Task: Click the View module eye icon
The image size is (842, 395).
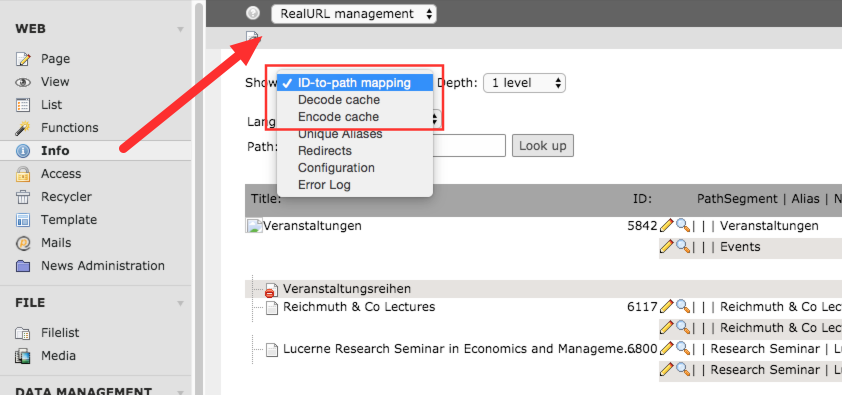Action: click(23, 82)
